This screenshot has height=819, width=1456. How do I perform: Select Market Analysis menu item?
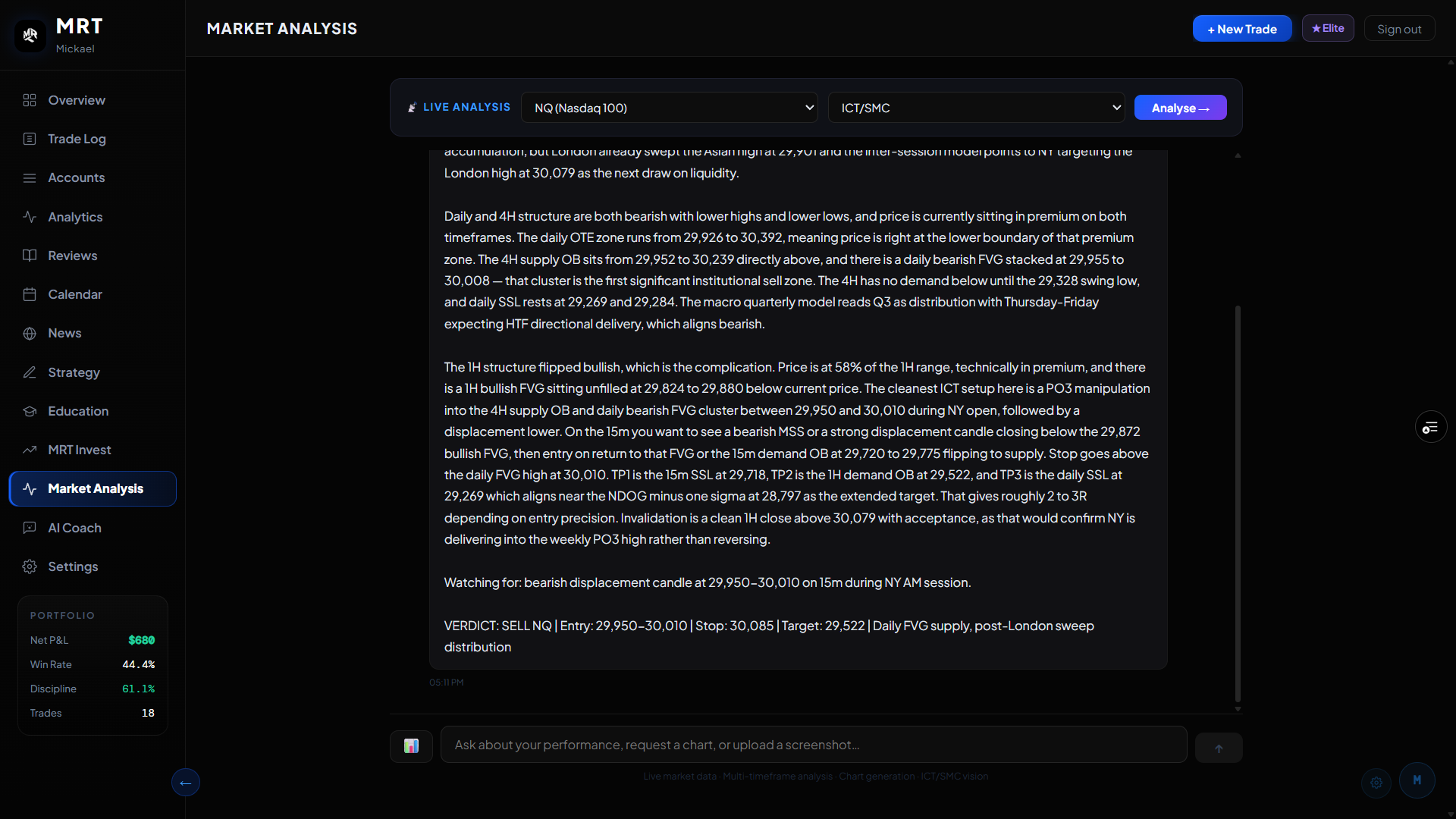point(93,489)
